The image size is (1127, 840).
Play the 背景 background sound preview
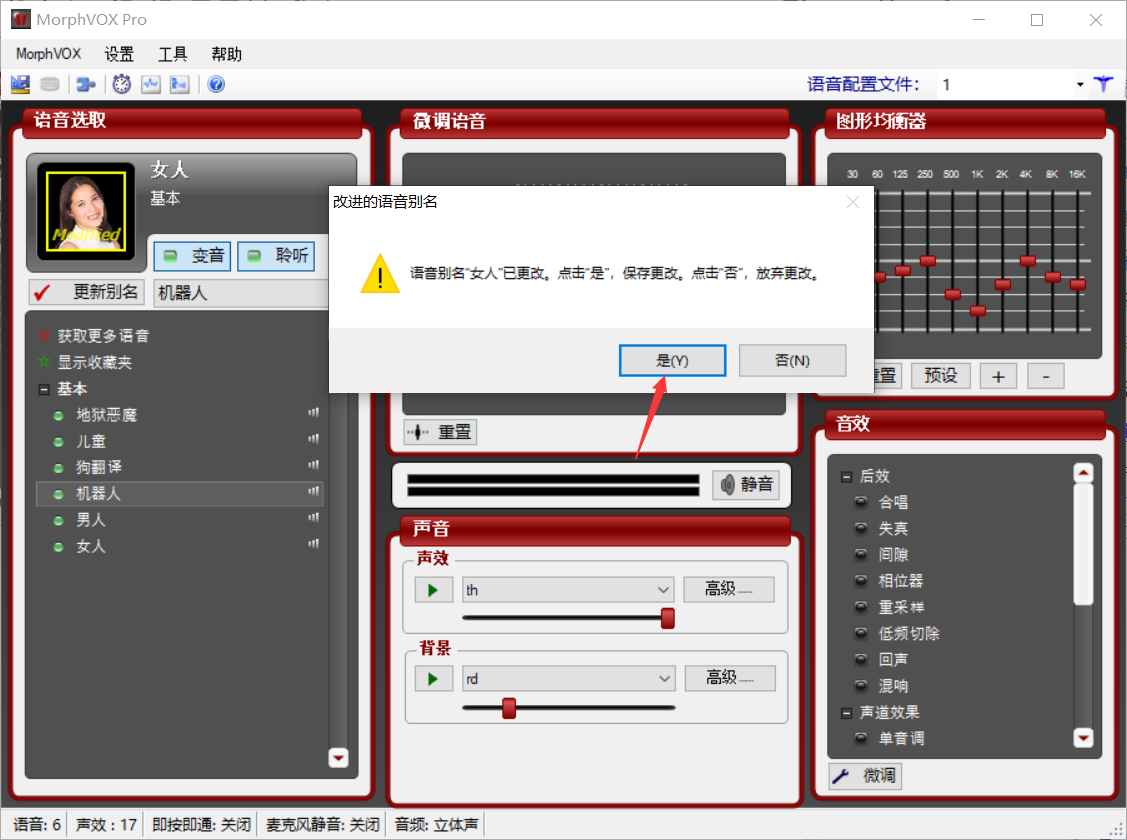click(433, 679)
